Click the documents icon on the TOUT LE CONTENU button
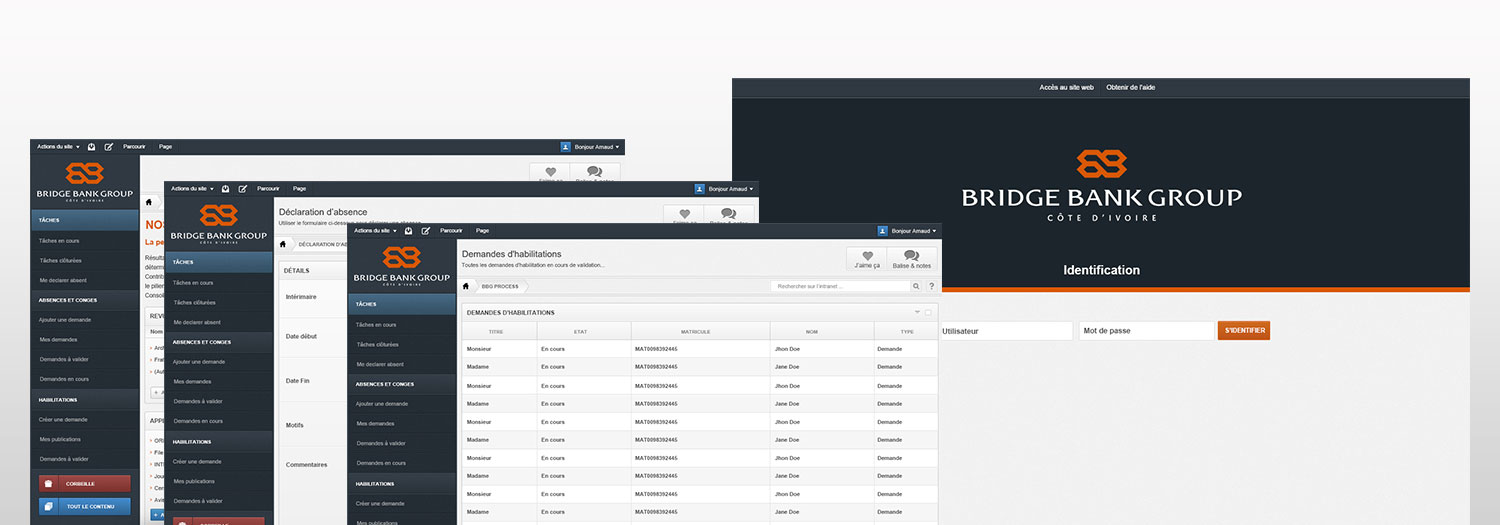The image size is (1500, 525). pyautogui.click(x=49, y=506)
